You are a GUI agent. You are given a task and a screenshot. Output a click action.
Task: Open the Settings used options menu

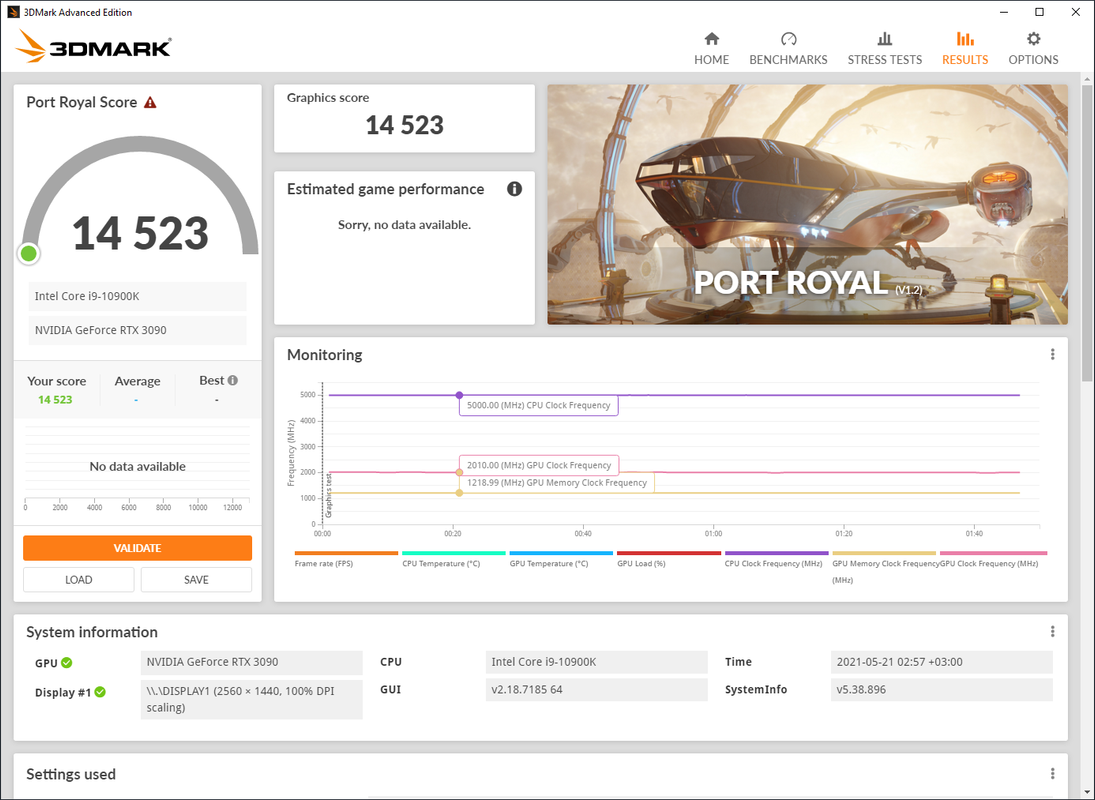(x=1052, y=773)
